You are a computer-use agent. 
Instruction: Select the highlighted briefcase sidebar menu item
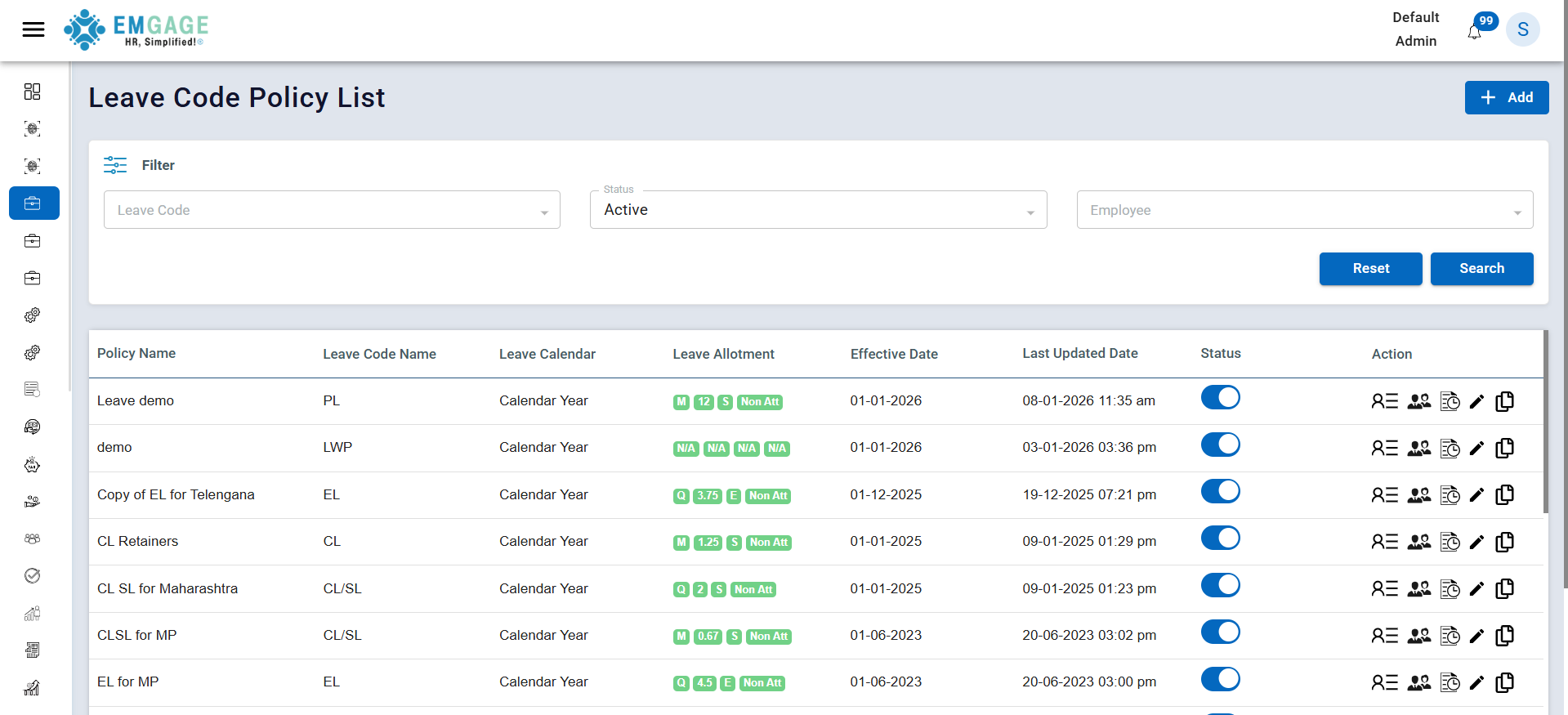tap(34, 203)
